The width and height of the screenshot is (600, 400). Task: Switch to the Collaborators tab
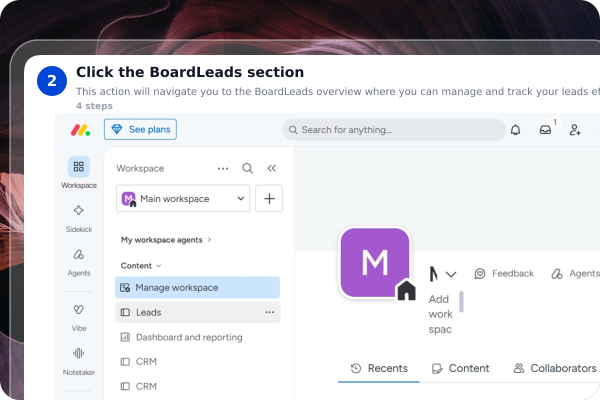(555, 368)
